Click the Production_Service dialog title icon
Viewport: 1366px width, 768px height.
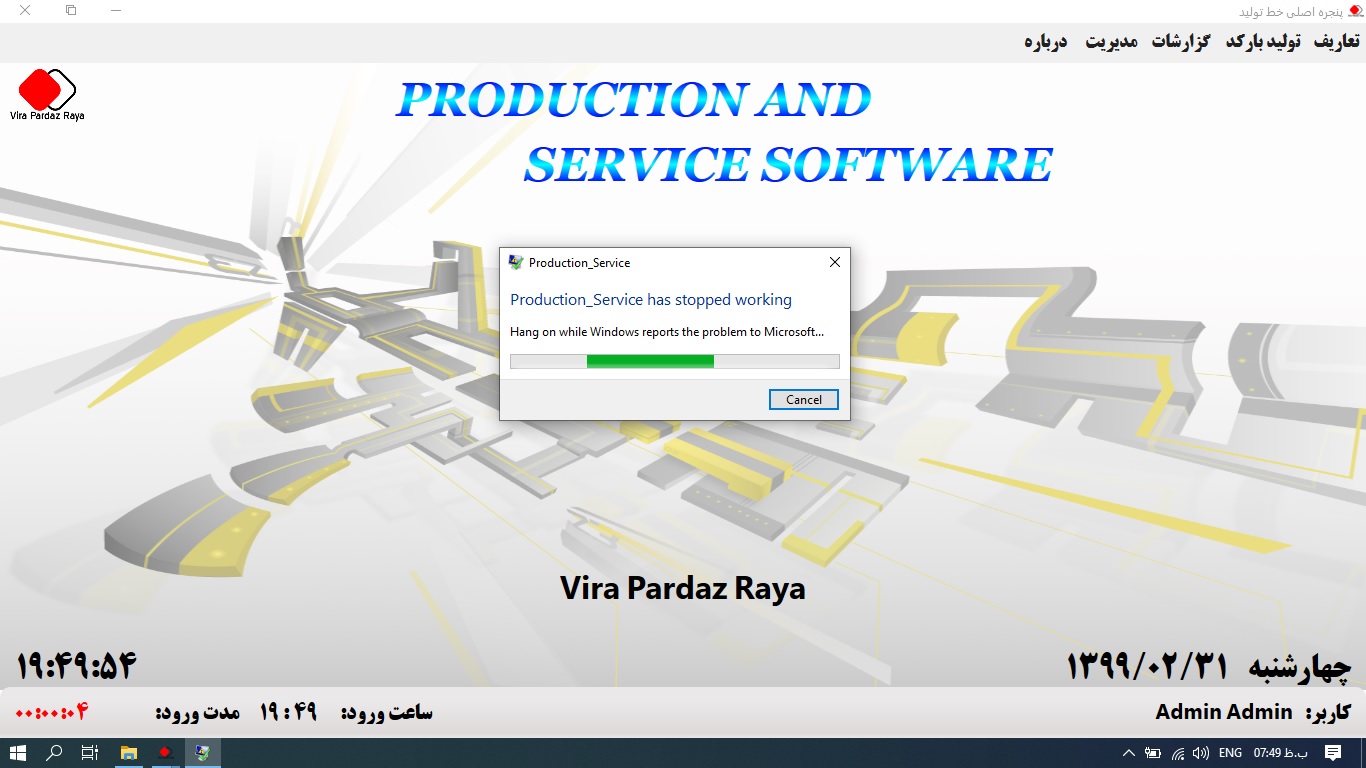pos(516,262)
